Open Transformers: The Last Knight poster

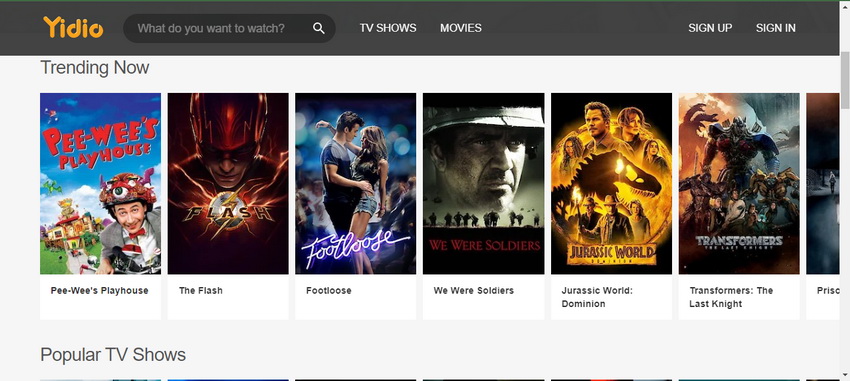point(739,183)
